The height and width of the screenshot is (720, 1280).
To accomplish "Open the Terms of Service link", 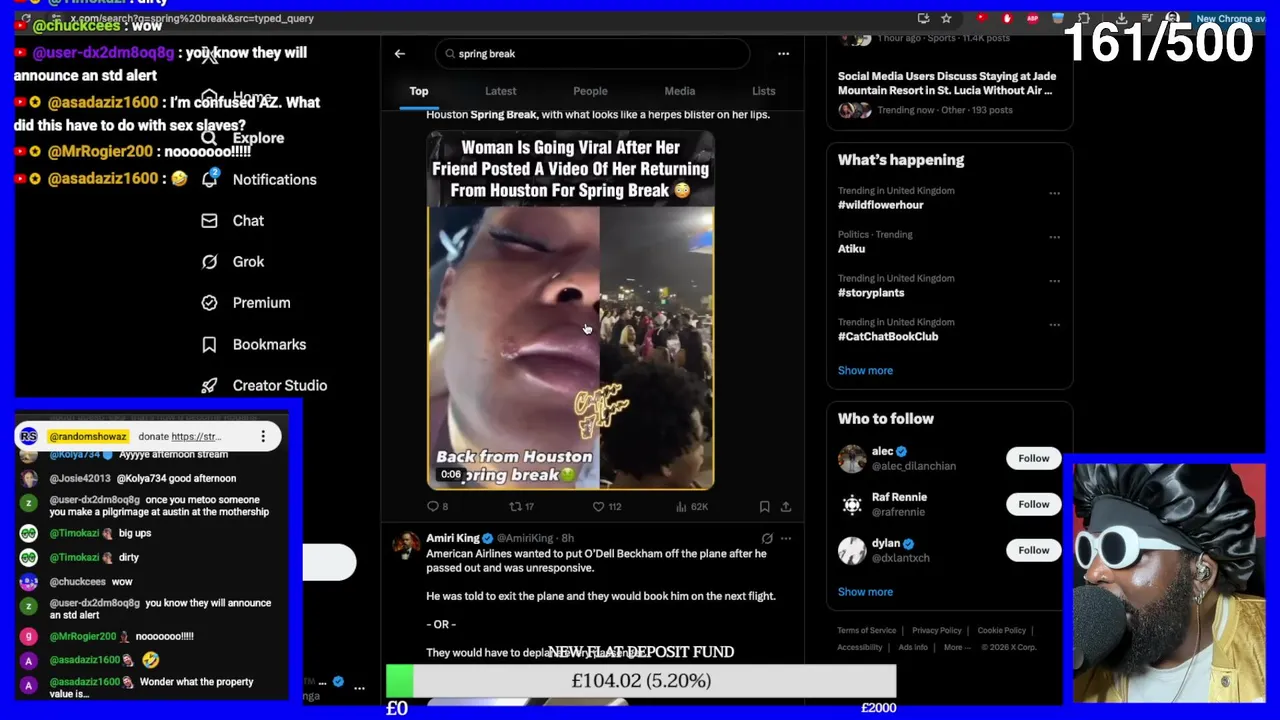I will pos(867,631).
